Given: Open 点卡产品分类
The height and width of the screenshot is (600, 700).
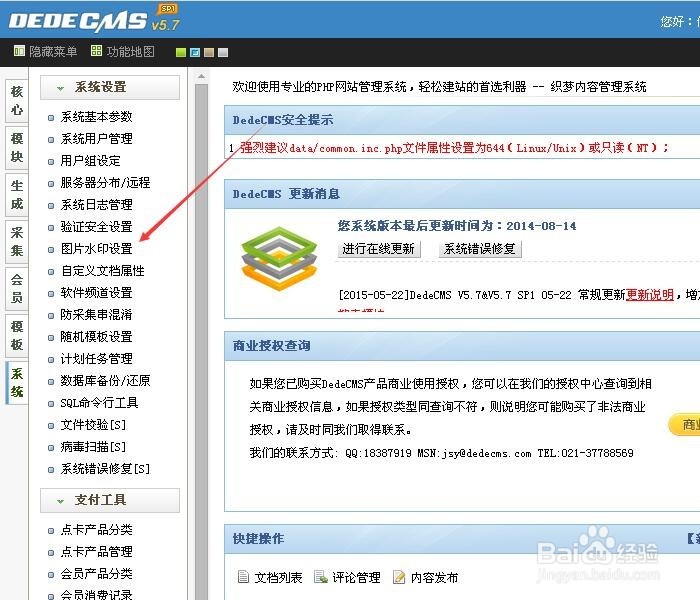Looking at the screenshot, I should [x=96, y=530].
